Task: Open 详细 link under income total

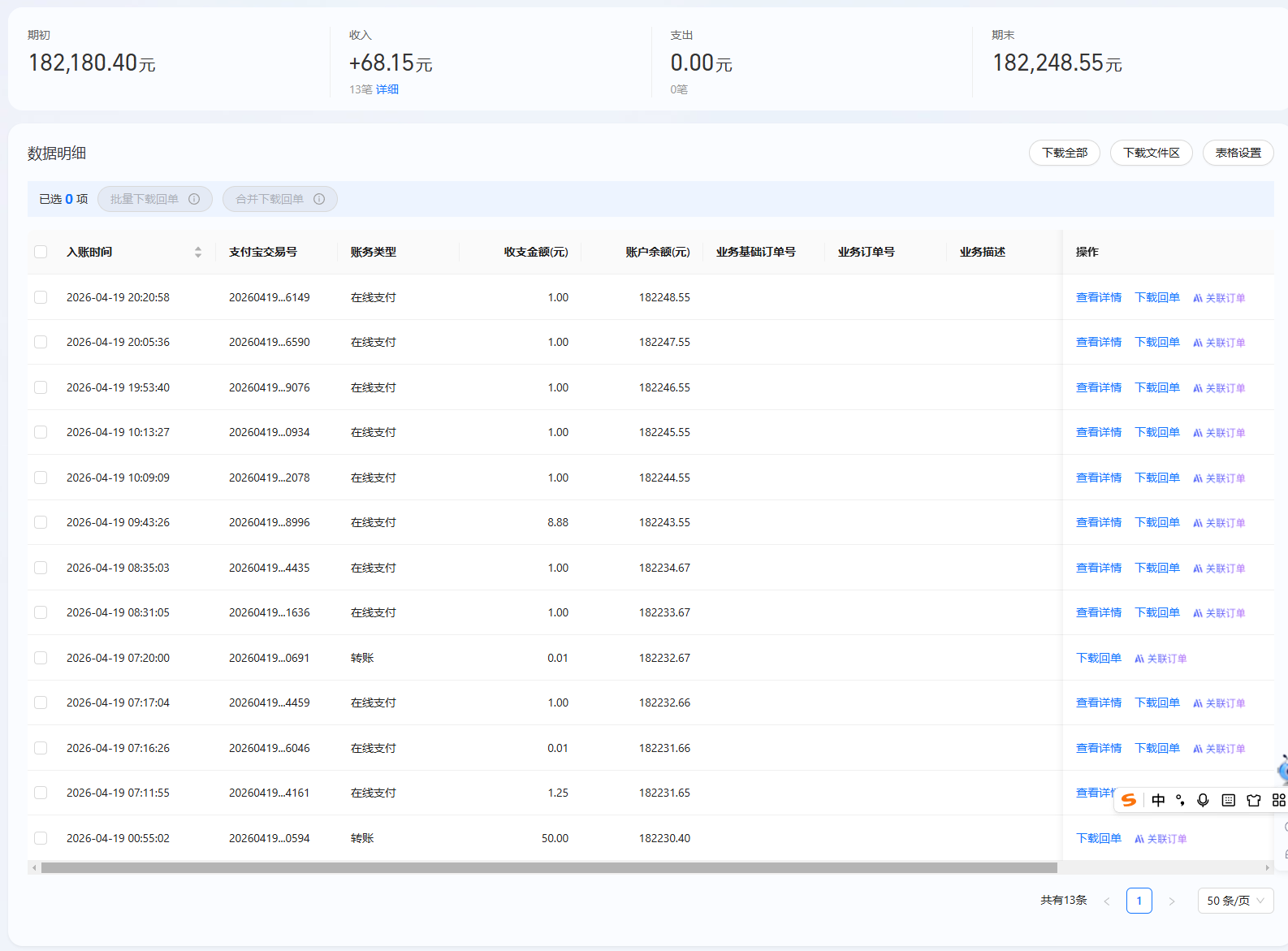Action: click(x=387, y=89)
